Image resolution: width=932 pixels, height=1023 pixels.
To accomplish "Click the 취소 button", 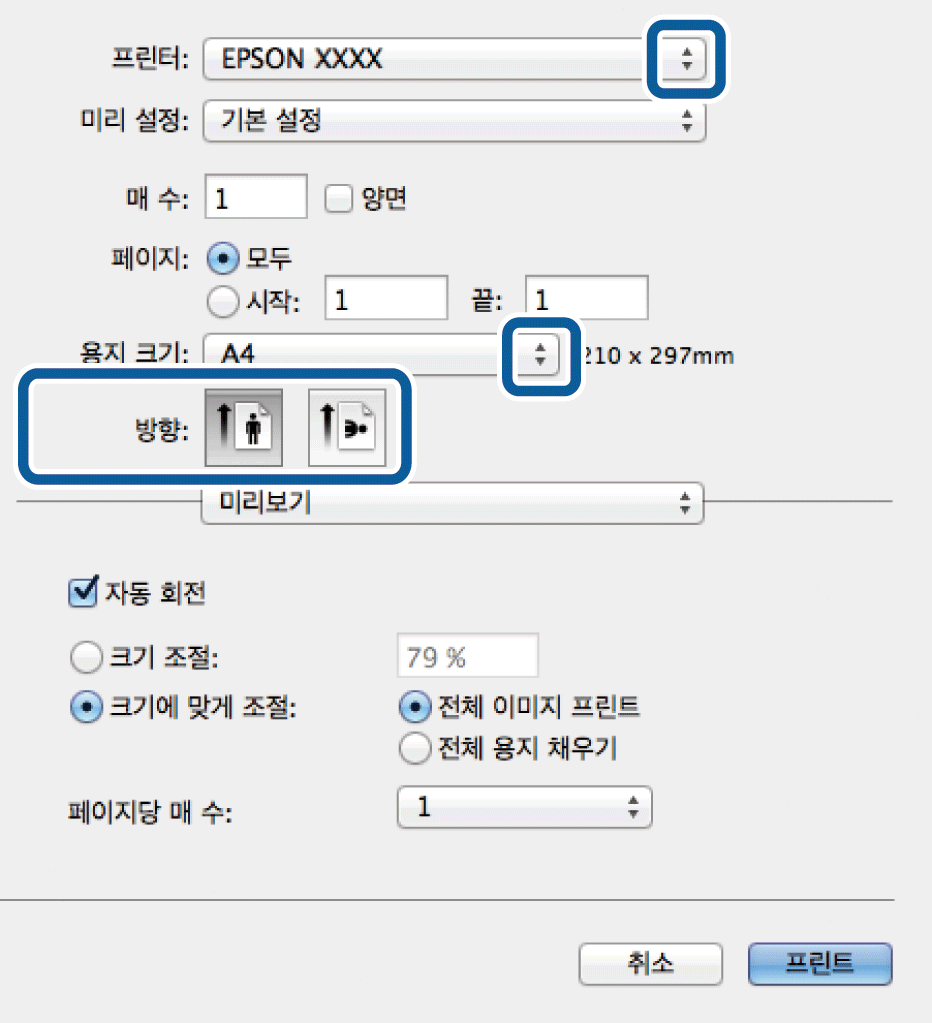I will click(x=650, y=964).
